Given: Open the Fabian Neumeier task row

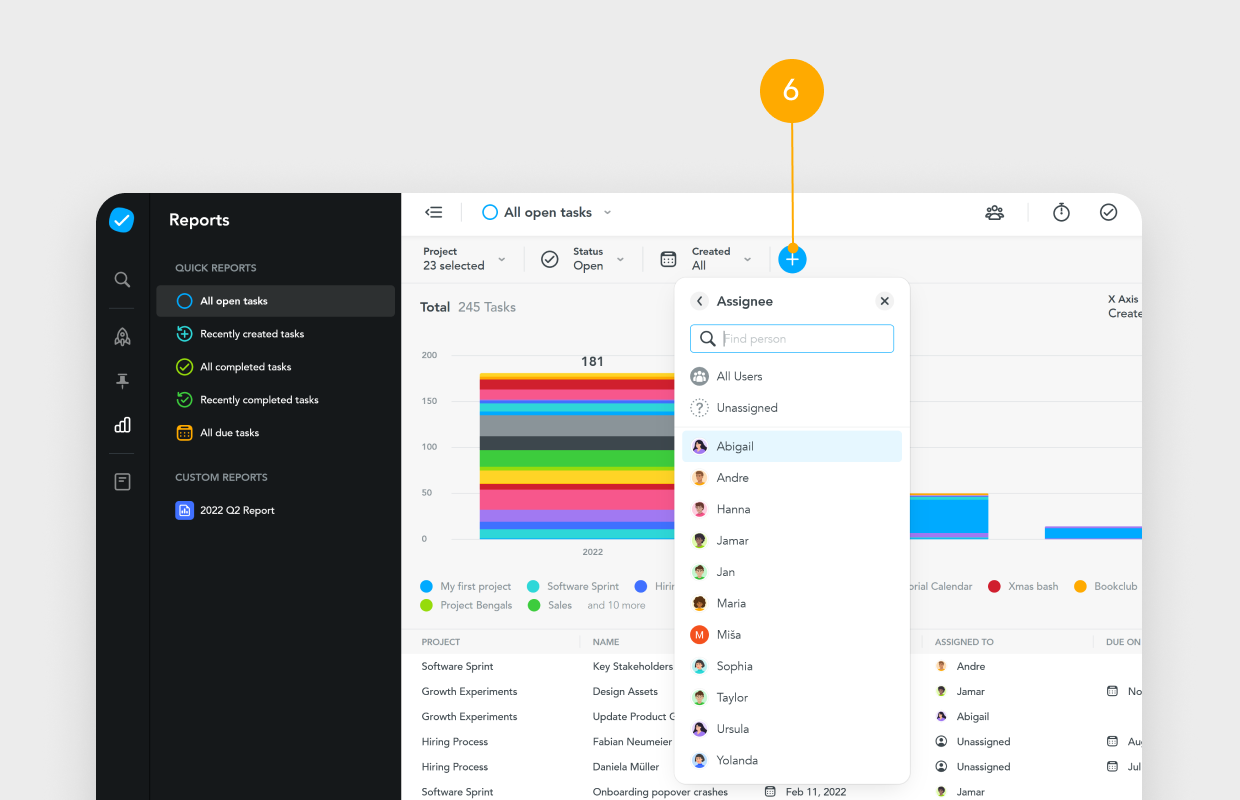Looking at the screenshot, I should point(632,742).
